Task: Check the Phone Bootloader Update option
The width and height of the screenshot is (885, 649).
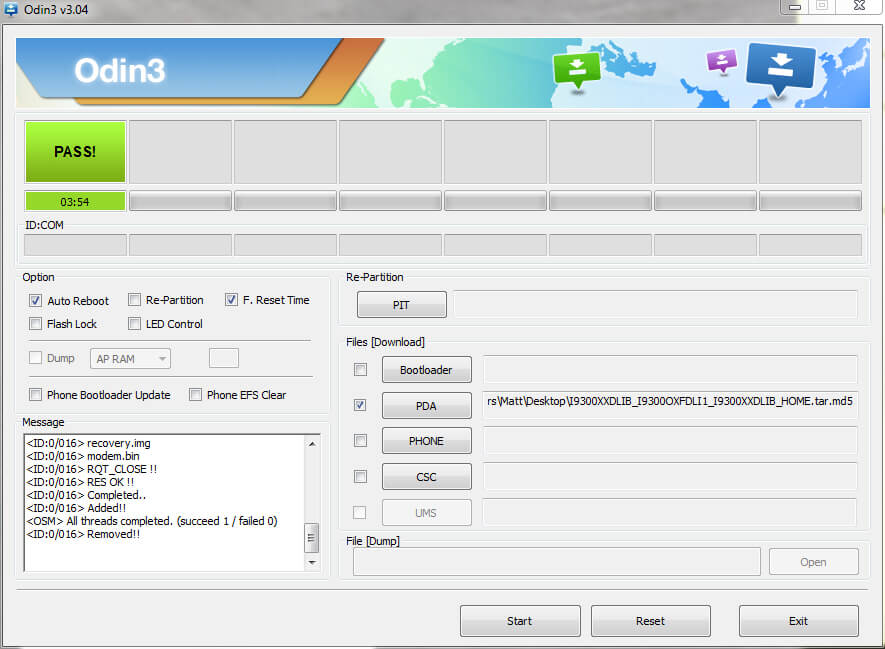Action: pos(35,394)
